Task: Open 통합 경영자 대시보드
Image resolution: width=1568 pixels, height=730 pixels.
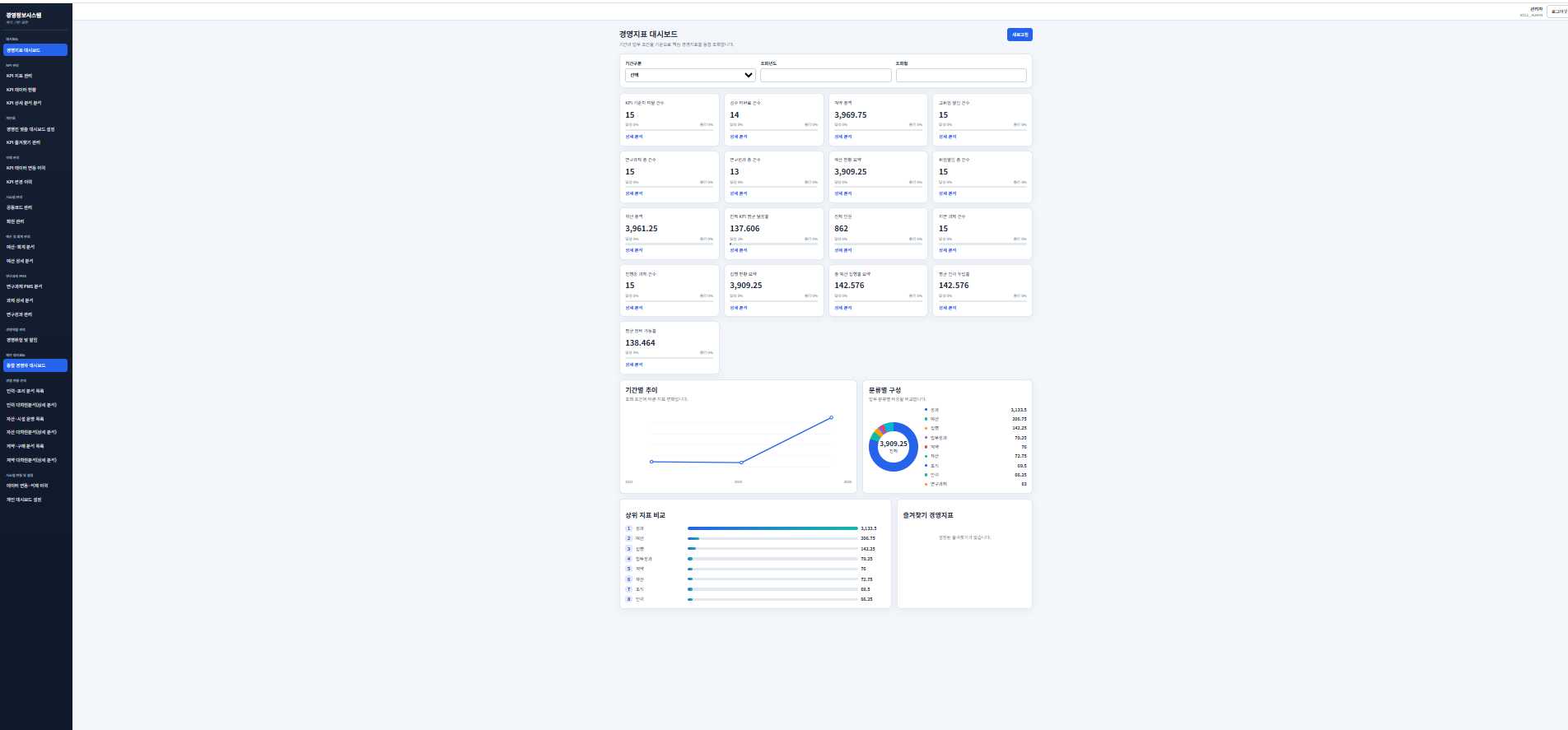Action: click(x=35, y=365)
